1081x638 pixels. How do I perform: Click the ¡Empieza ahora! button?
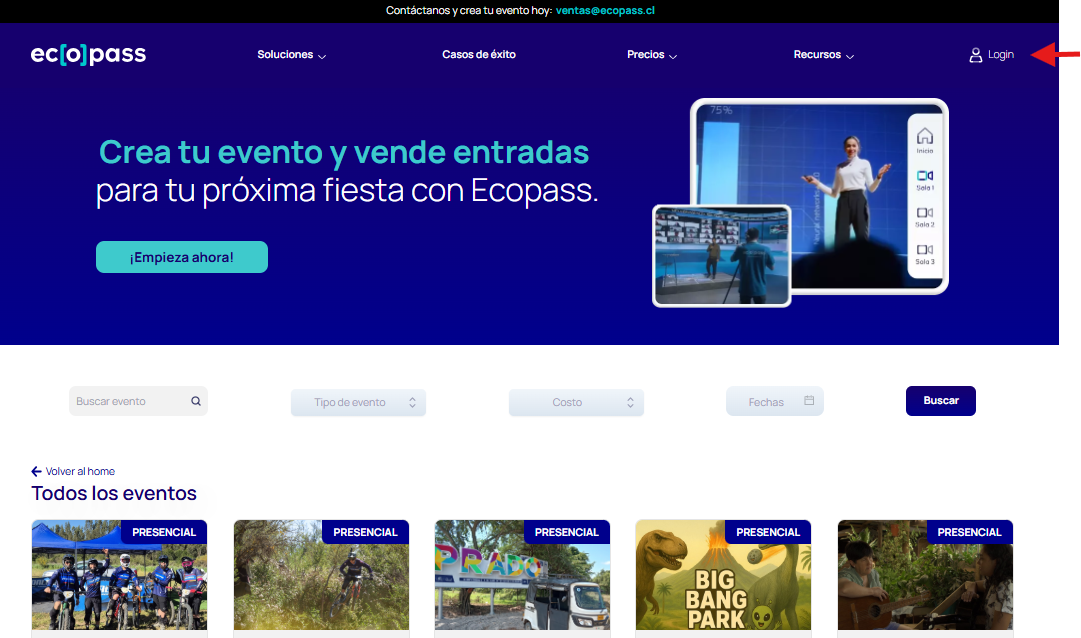(x=182, y=257)
